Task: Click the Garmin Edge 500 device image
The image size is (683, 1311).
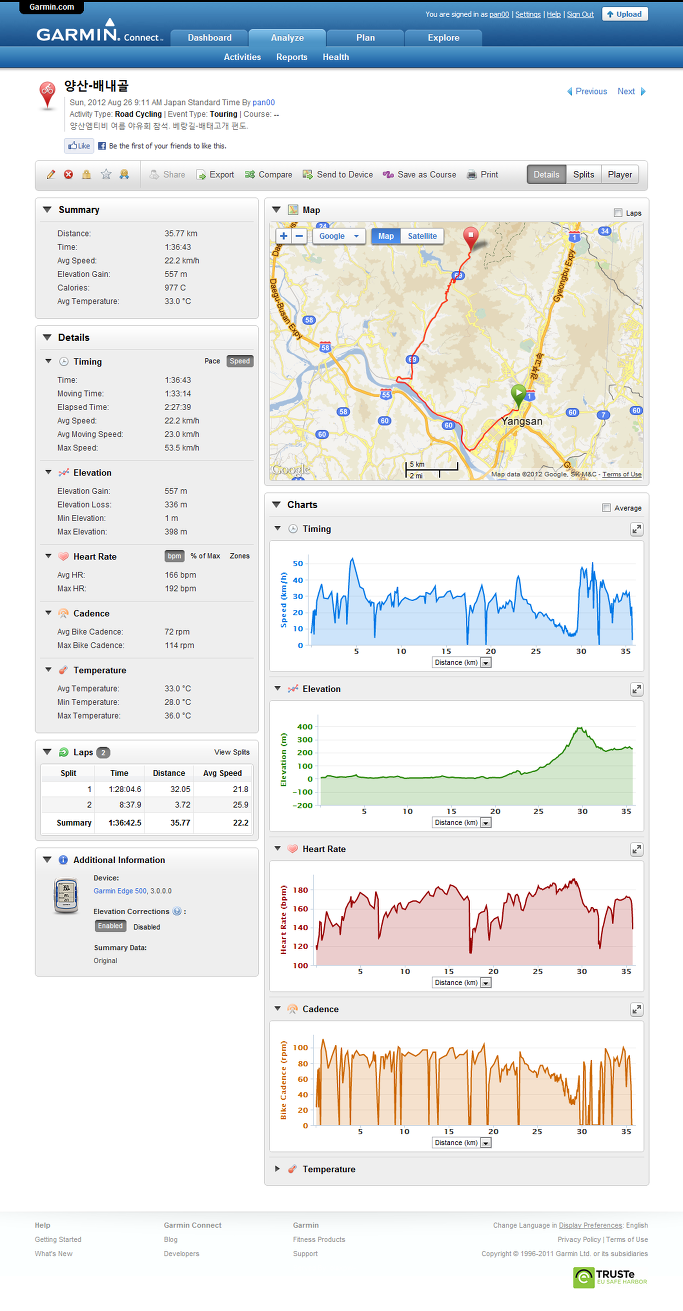Action: click(x=65, y=896)
